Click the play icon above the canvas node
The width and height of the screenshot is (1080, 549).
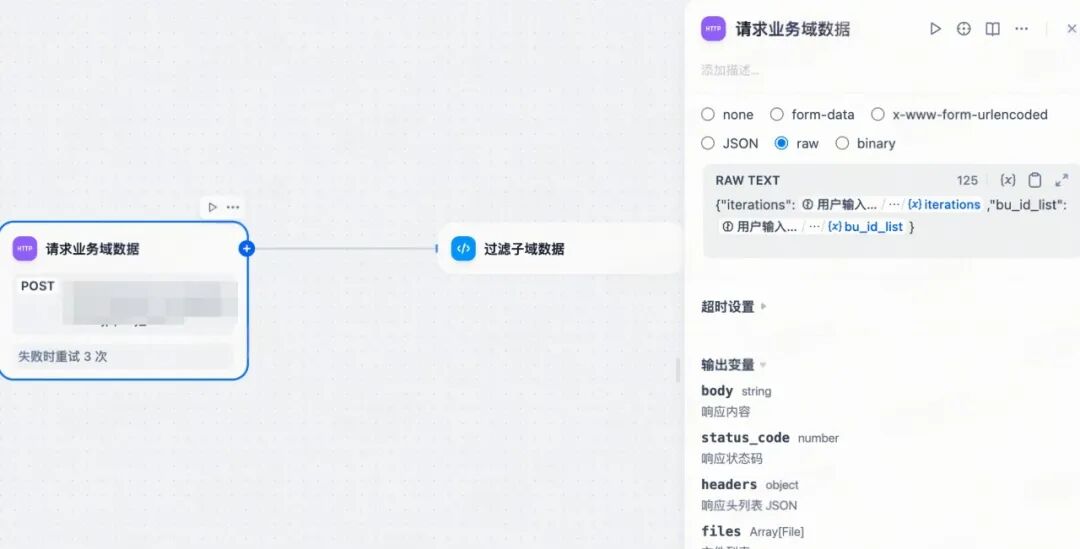pyautogui.click(x=212, y=207)
